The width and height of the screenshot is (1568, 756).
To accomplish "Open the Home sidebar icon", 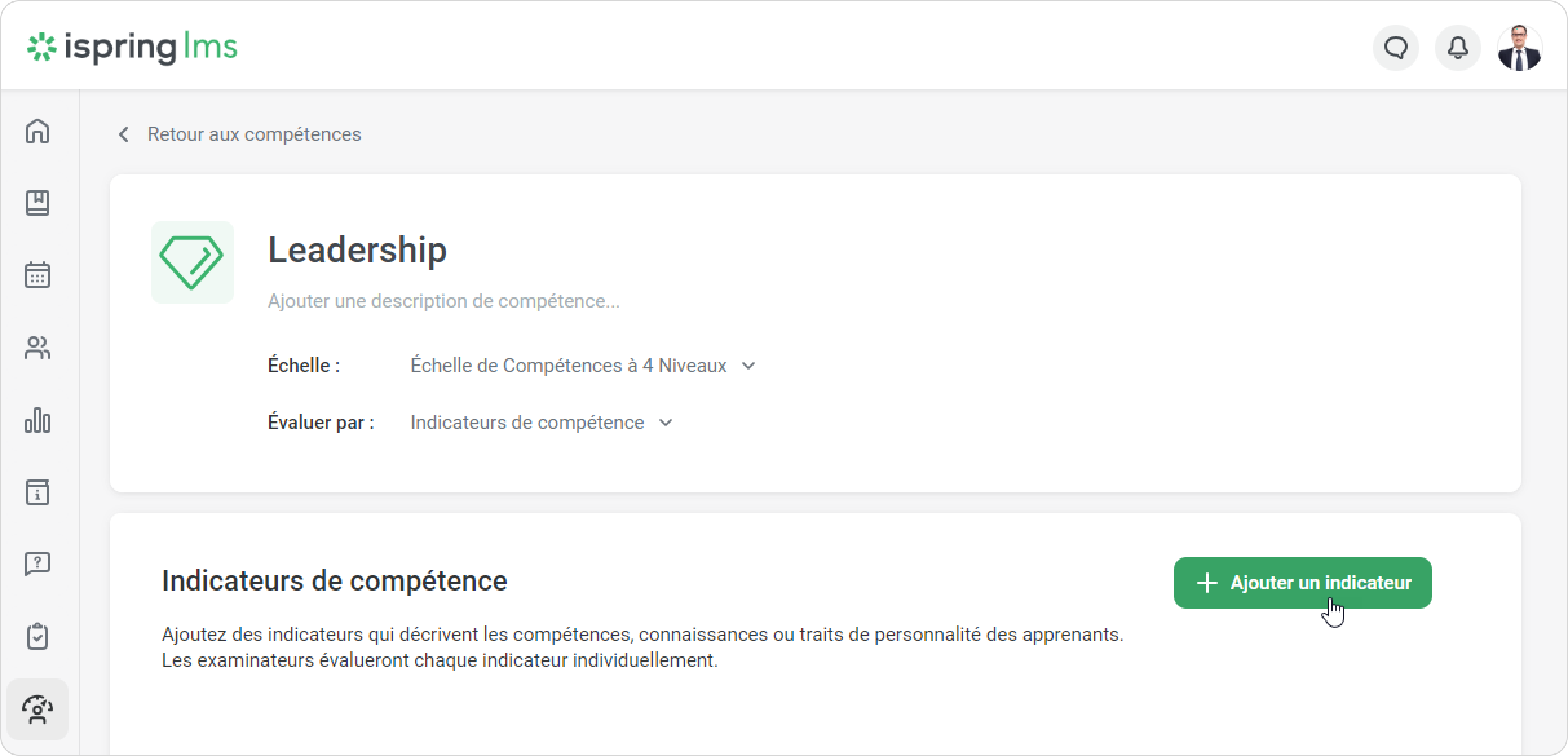I will (x=37, y=131).
